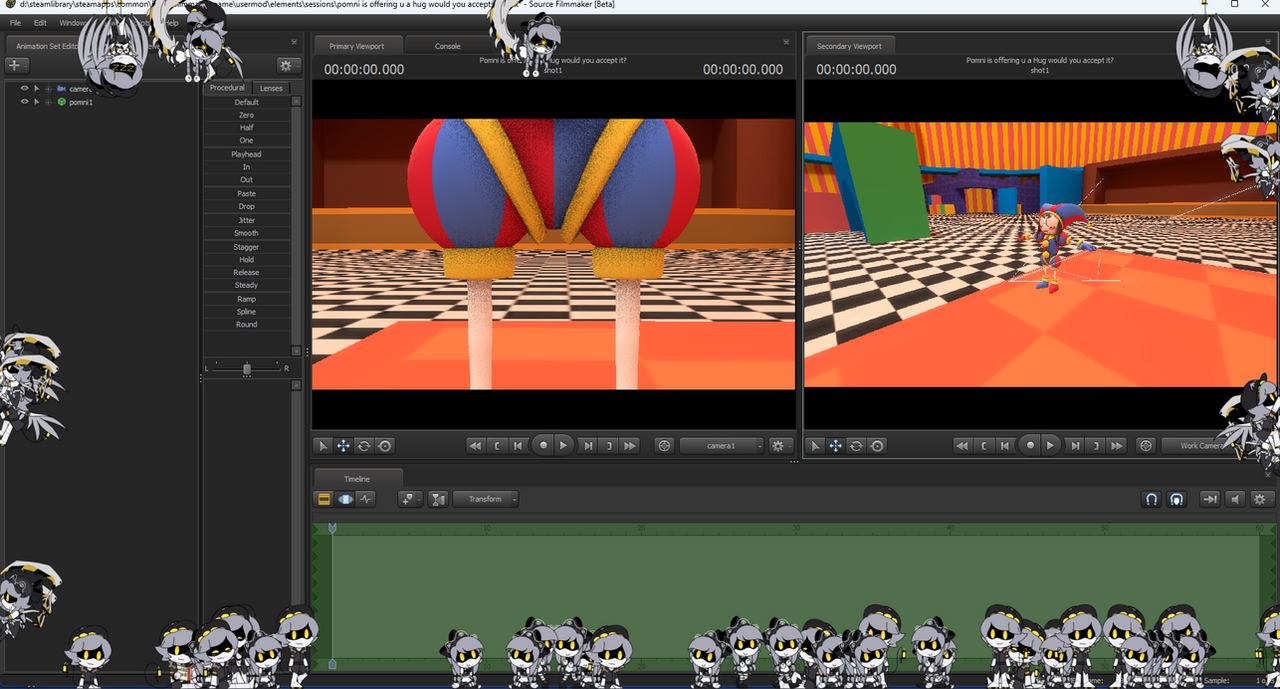Open the Animation Set Editor gear menu

pyautogui.click(x=288, y=65)
